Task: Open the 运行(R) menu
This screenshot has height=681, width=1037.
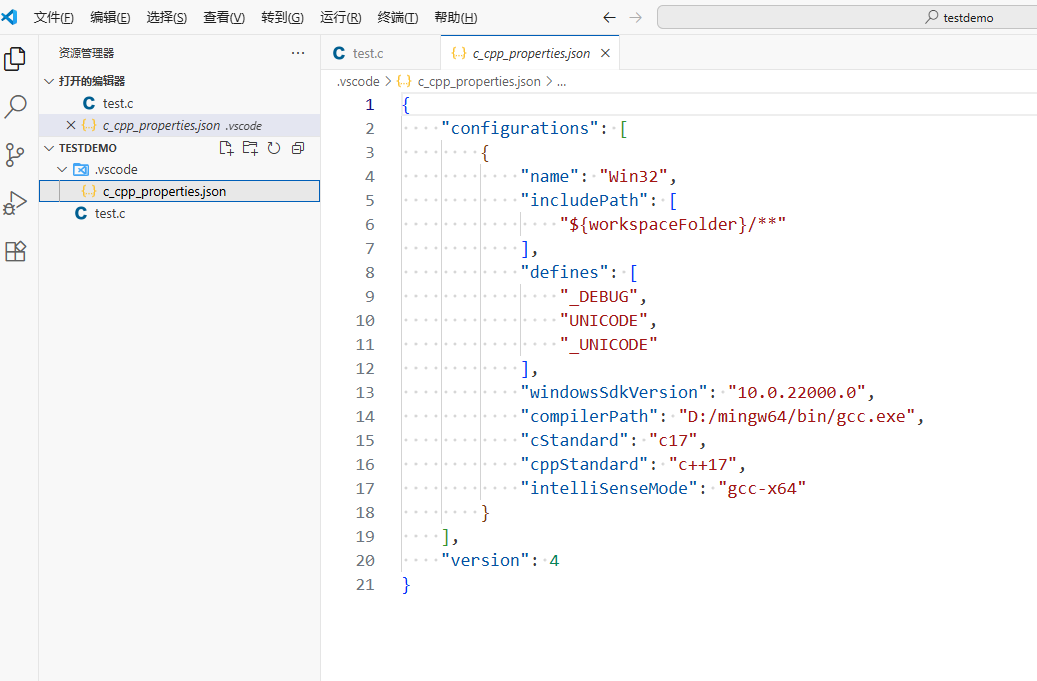Action: coord(341,18)
